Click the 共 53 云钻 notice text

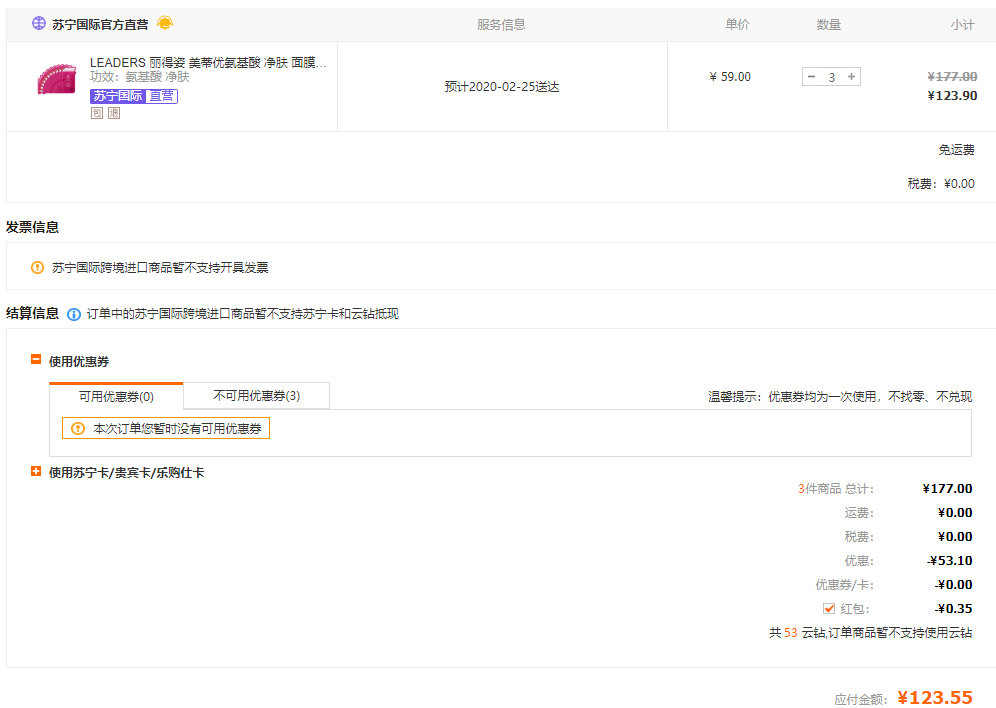coord(870,632)
